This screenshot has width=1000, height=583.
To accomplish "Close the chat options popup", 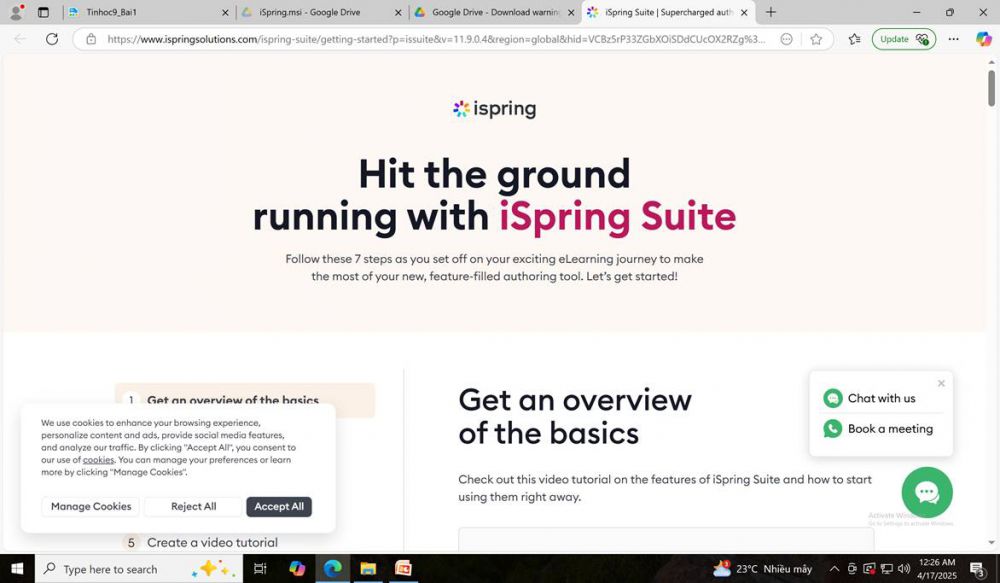I will tap(941, 383).
